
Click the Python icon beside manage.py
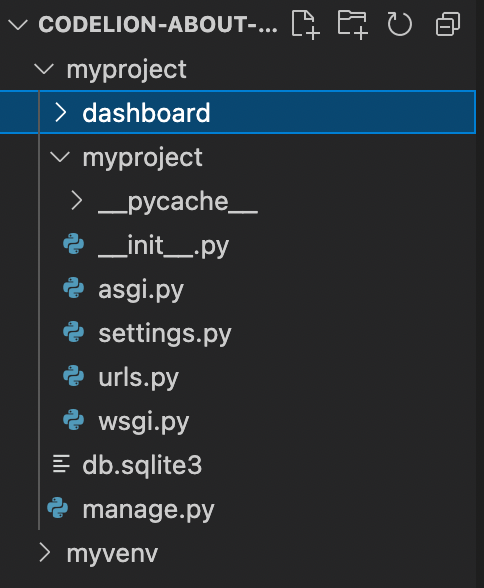(x=58, y=508)
